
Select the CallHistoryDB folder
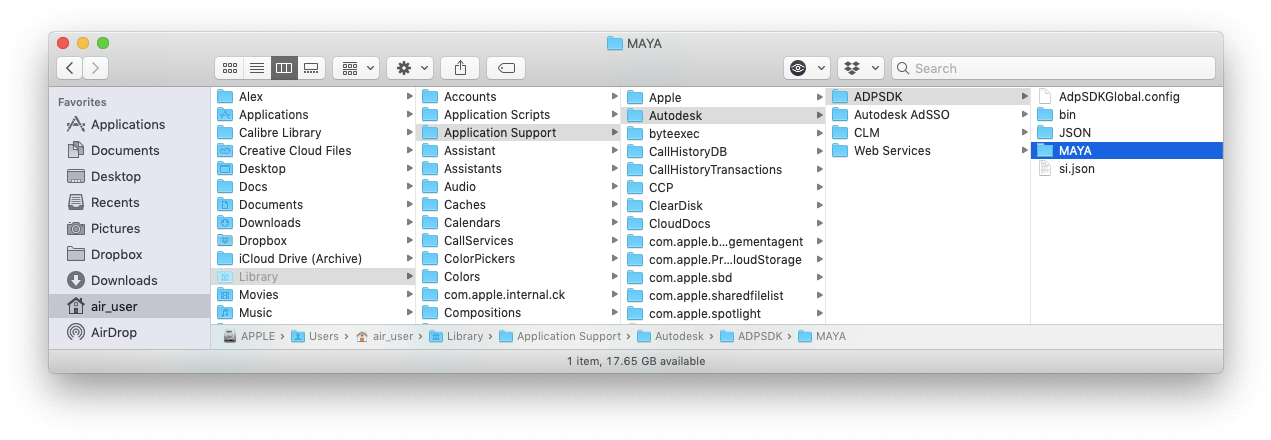pos(723,152)
